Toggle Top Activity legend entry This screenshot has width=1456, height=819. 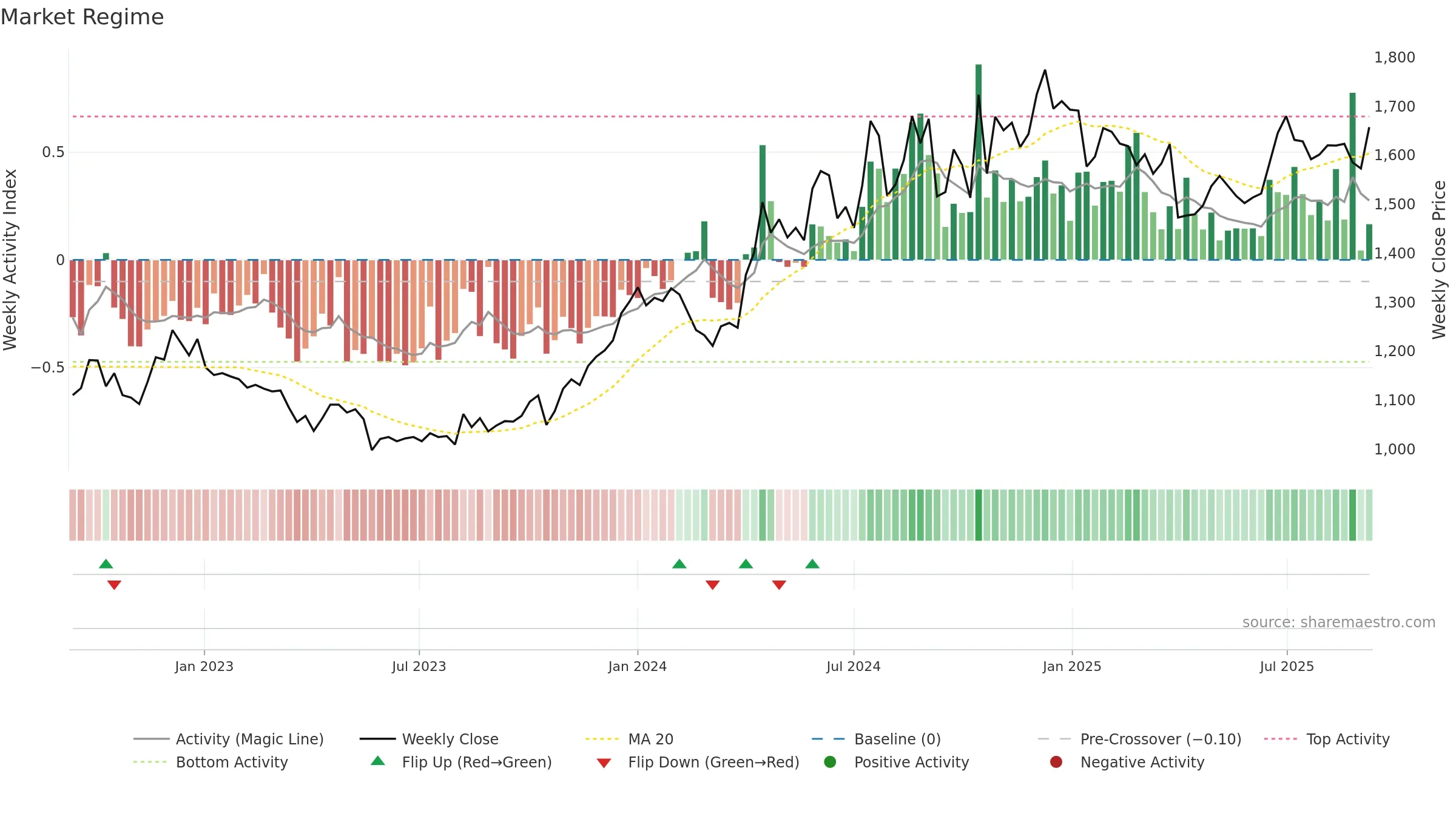point(1327,739)
